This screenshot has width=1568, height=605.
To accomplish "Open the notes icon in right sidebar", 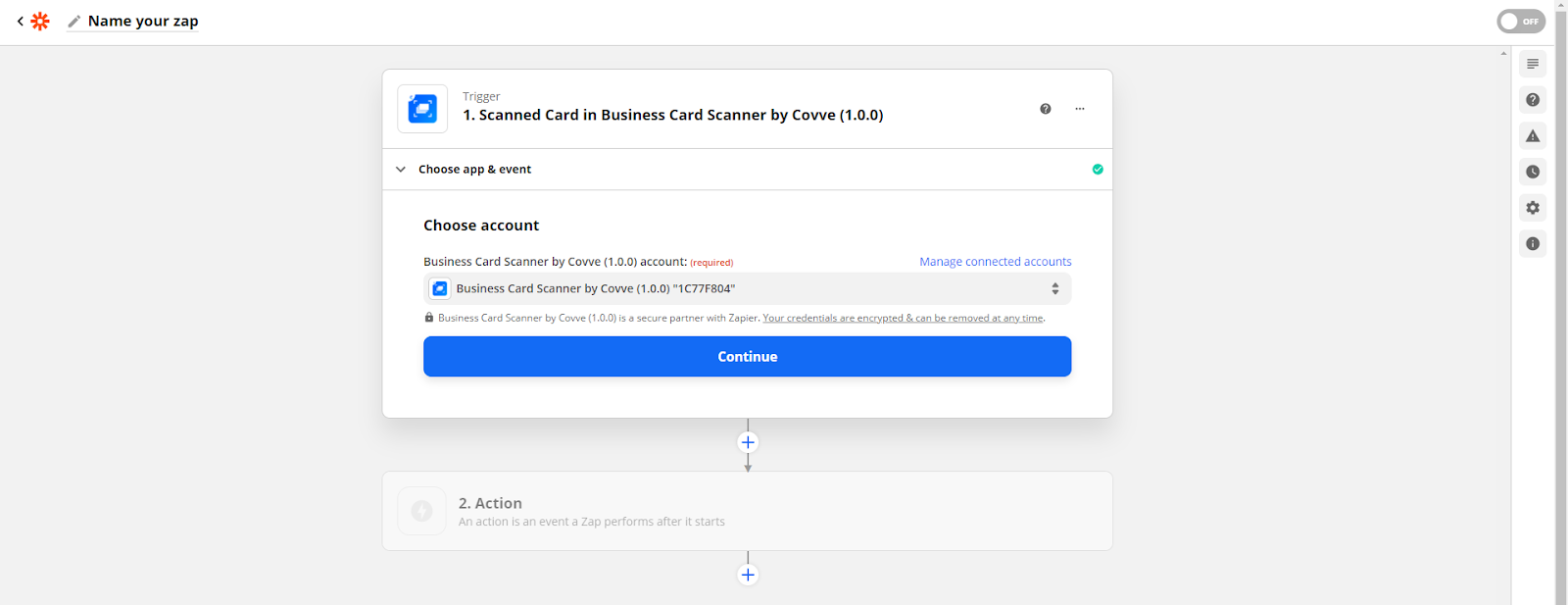I will (x=1533, y=64).
